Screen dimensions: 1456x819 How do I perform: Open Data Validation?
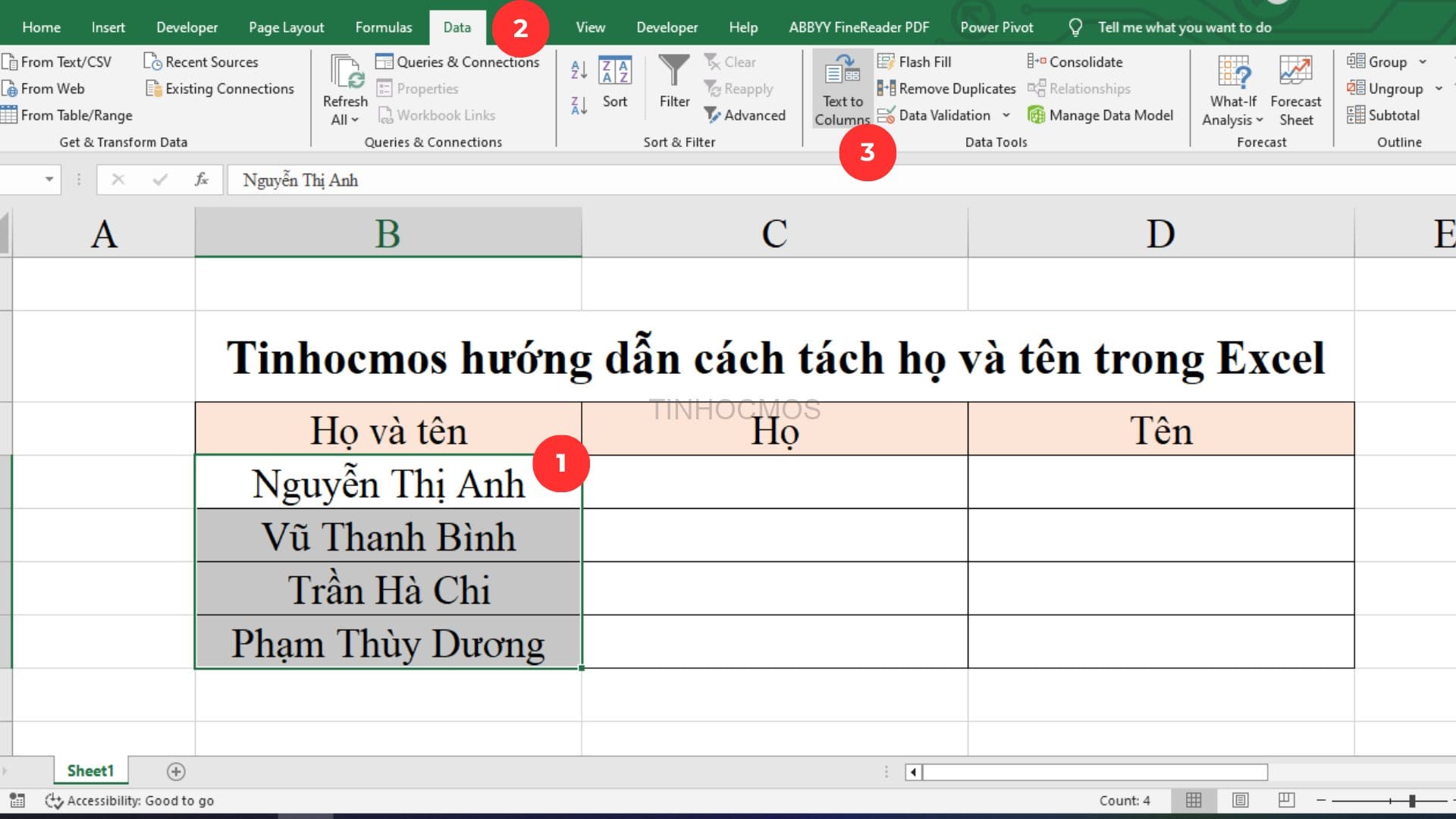coord(935,115)
